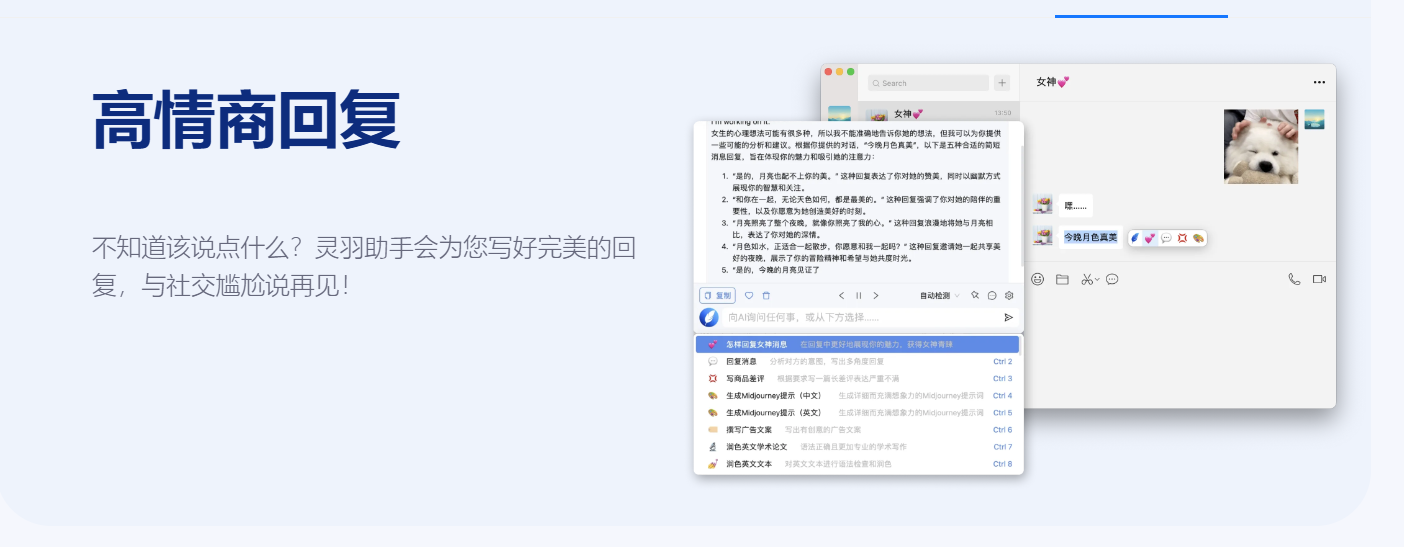1404x547 pixels.
Task: Click the speech bubble icon in message popup
Action: point(1166,238)
